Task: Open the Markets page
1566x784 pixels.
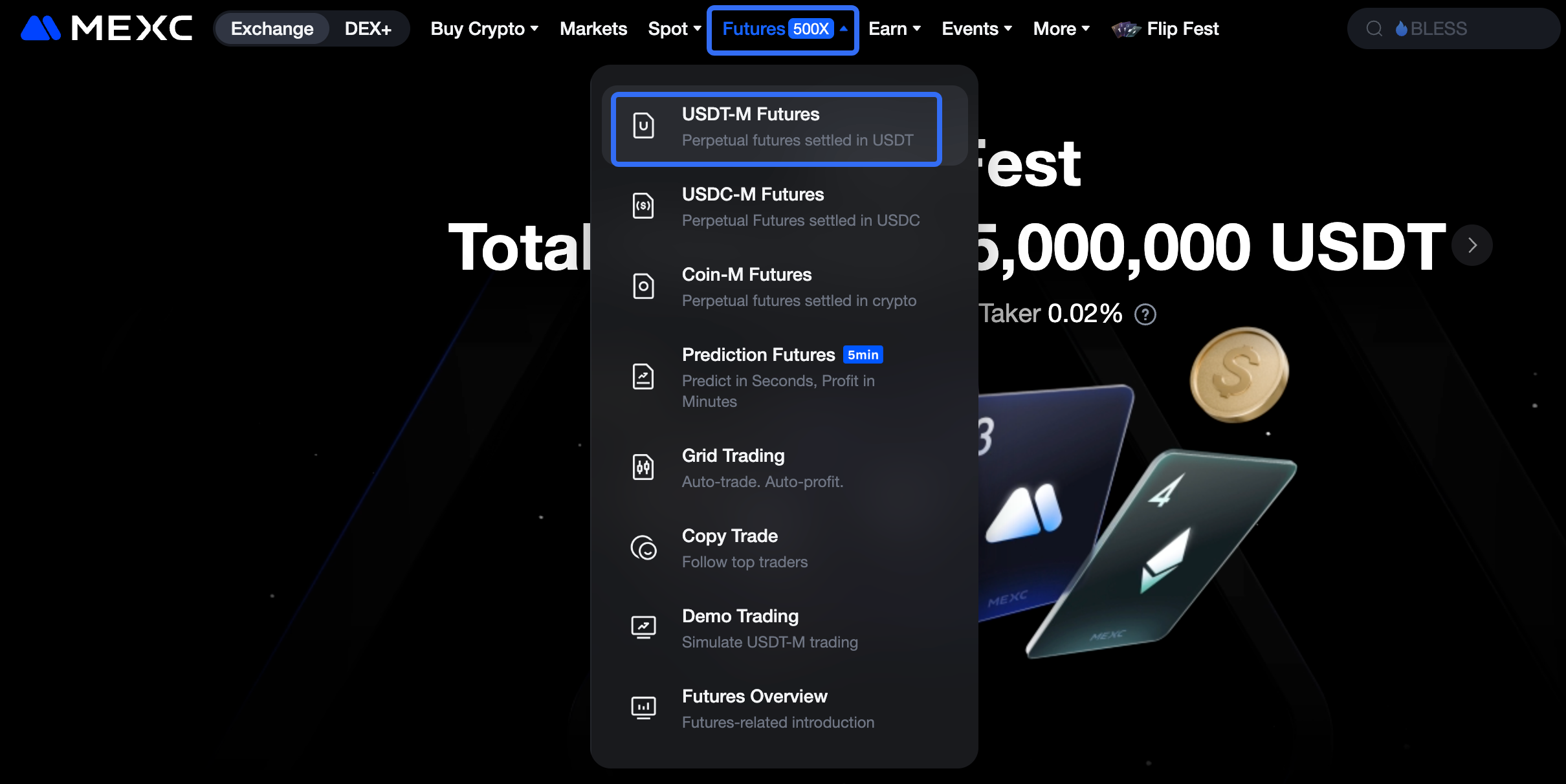Action: click(x=593, y=28)
